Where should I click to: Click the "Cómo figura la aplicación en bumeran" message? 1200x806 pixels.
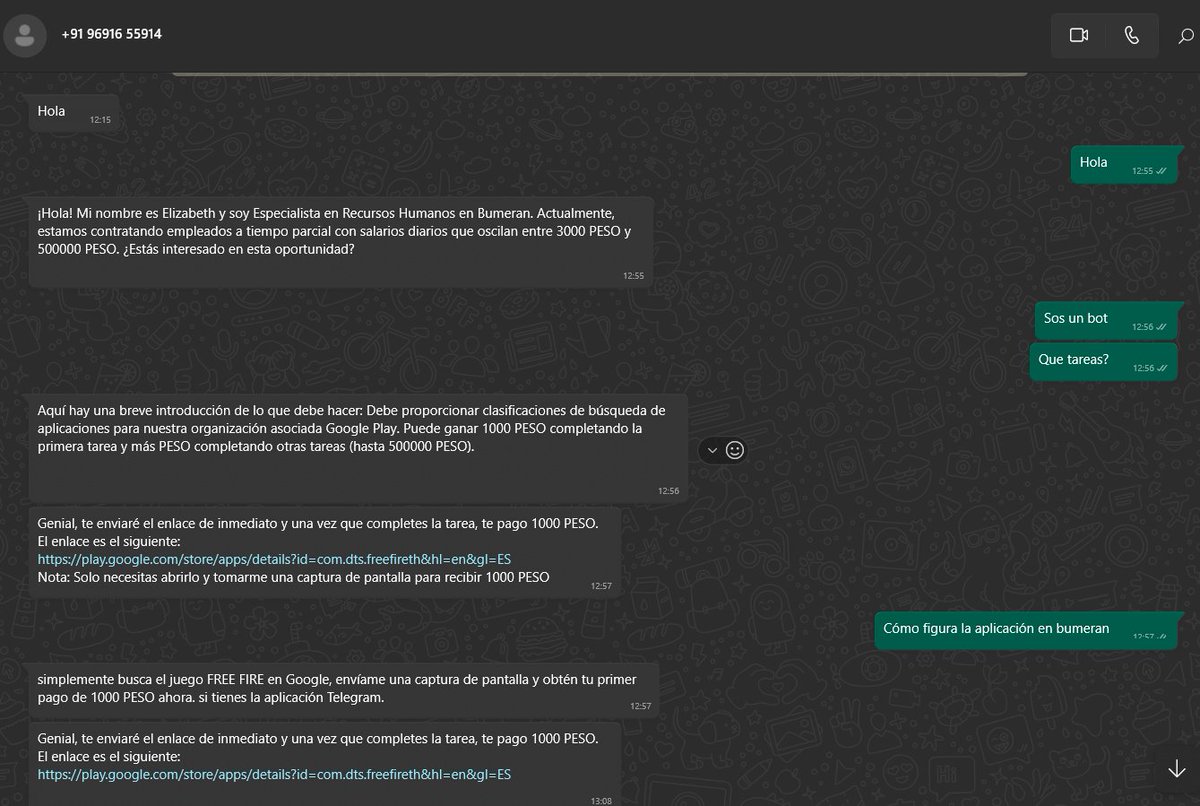pos(1026,630)
